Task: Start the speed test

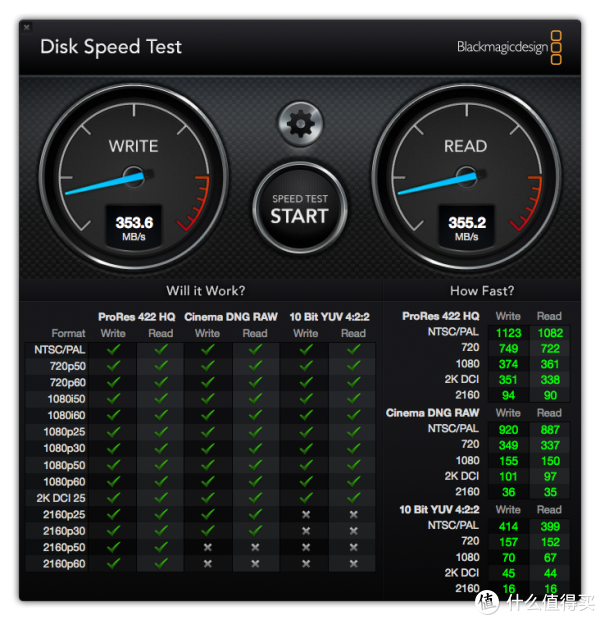Action: click(300, 208)
